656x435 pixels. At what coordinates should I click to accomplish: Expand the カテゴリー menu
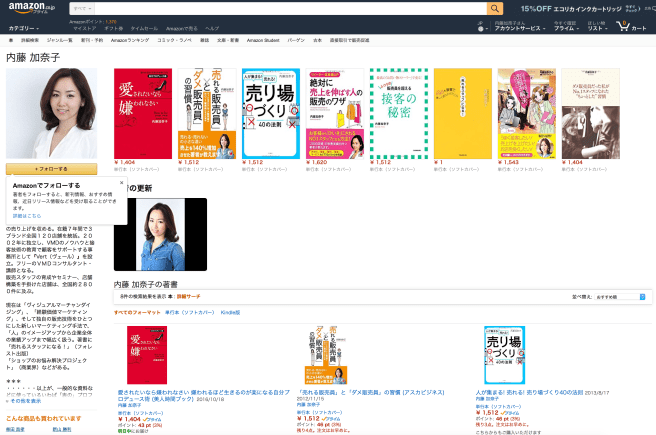click(24, 28)
